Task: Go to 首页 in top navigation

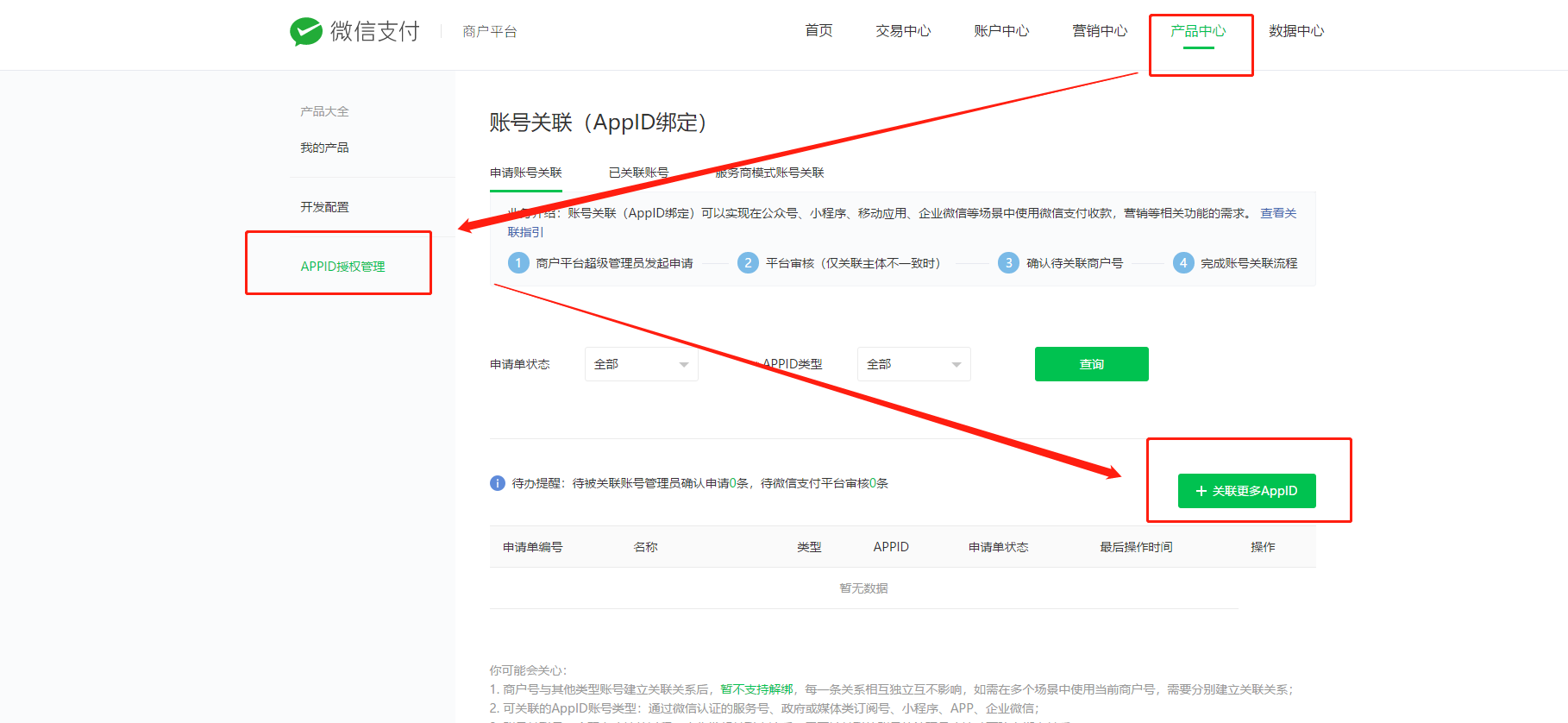Action: [x=818, y=31]
